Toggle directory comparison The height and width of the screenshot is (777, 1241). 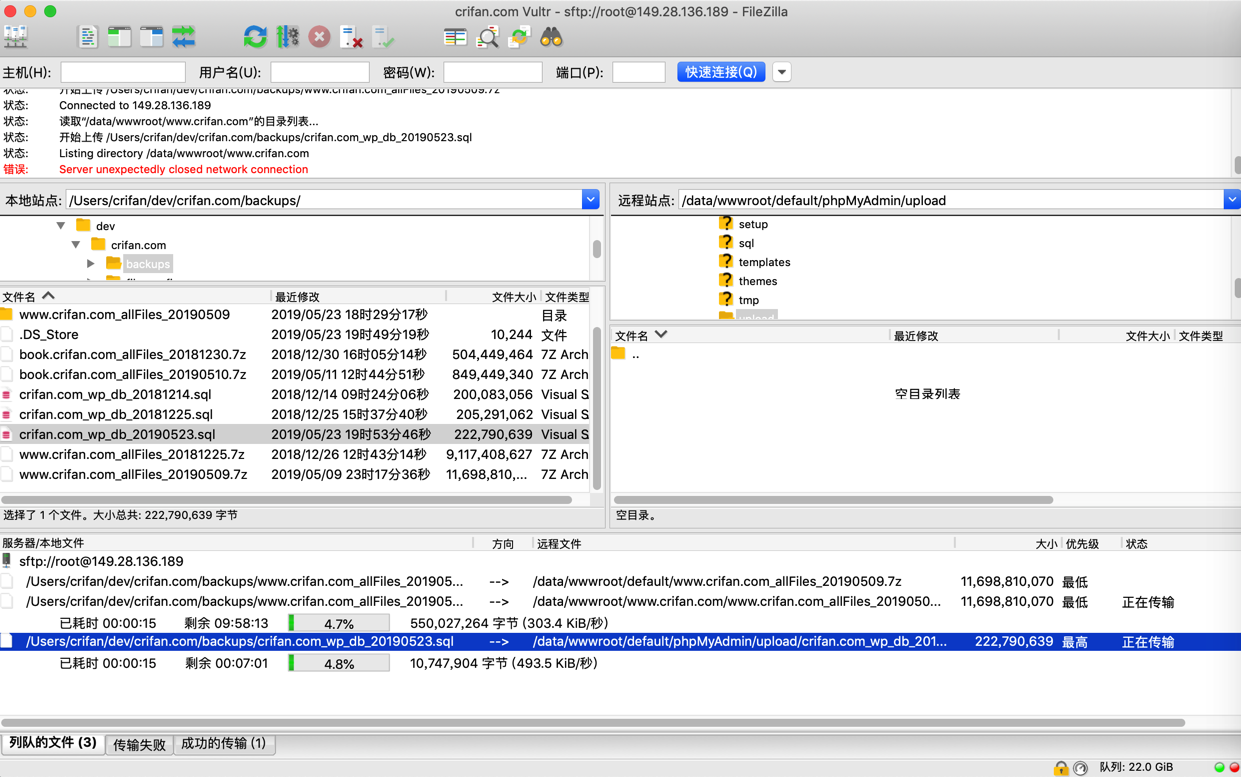[x=487, y=37]
